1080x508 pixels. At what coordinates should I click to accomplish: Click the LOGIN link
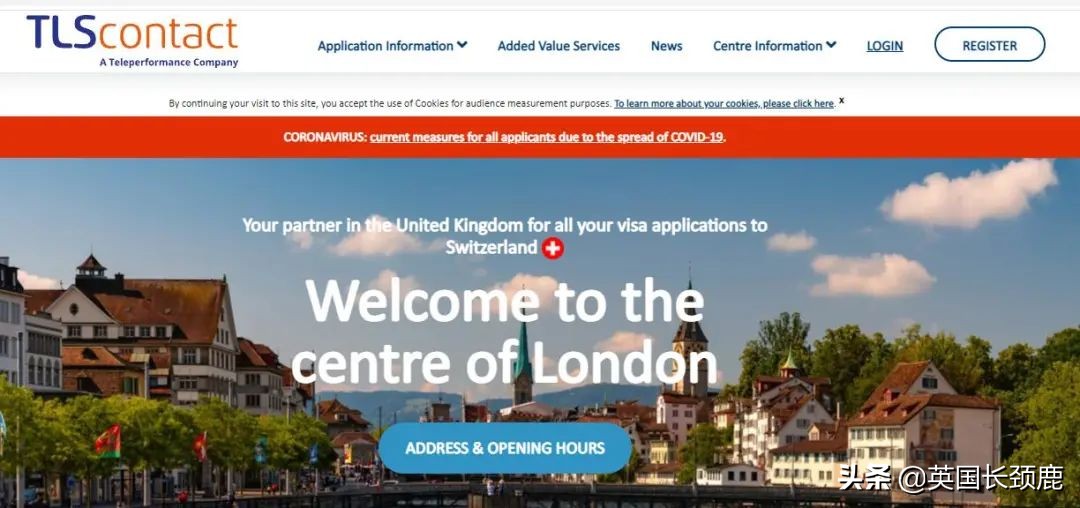[x=884, y=46]
